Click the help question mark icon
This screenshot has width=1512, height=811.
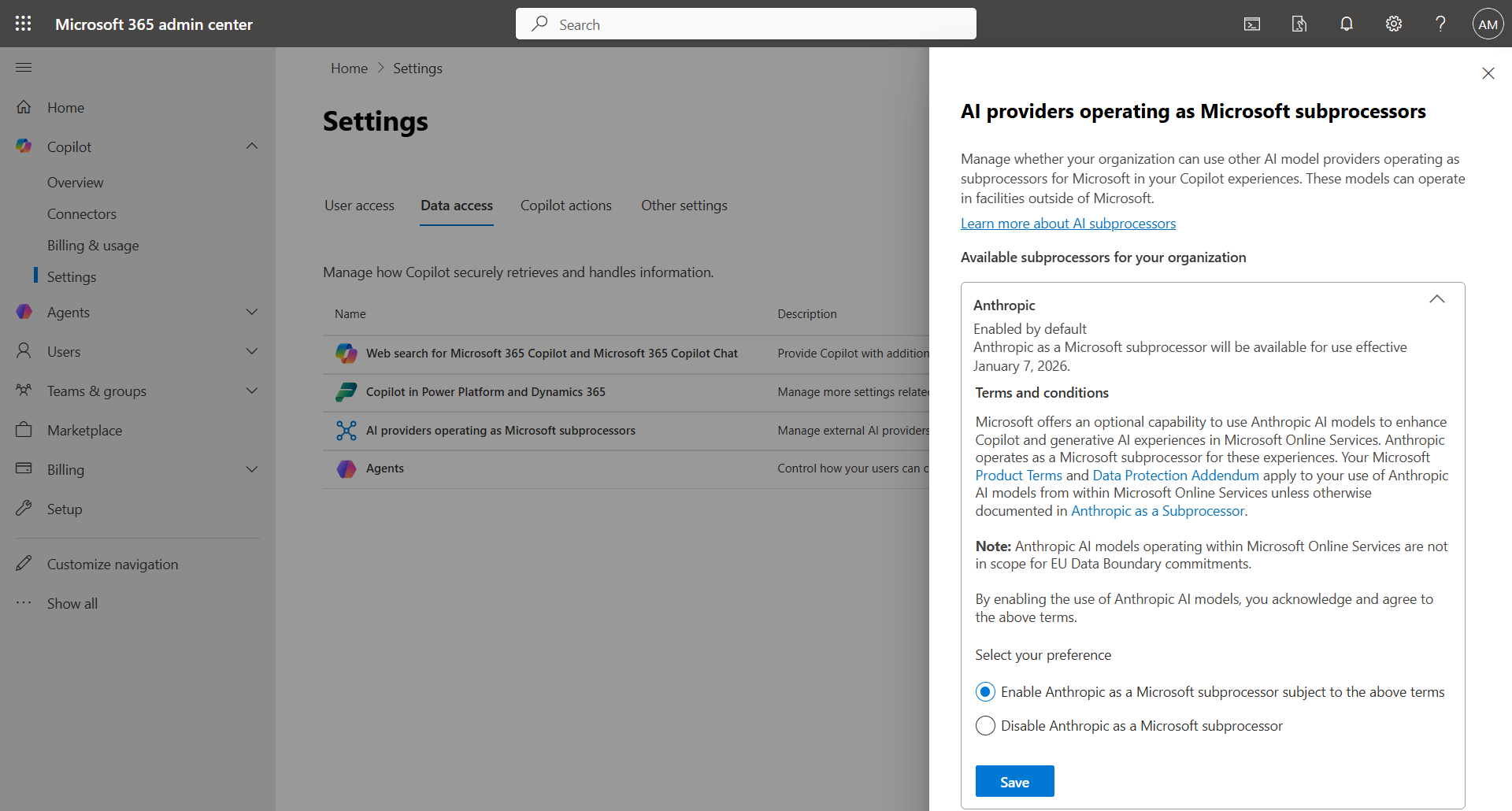click(x=1440, y=24)
